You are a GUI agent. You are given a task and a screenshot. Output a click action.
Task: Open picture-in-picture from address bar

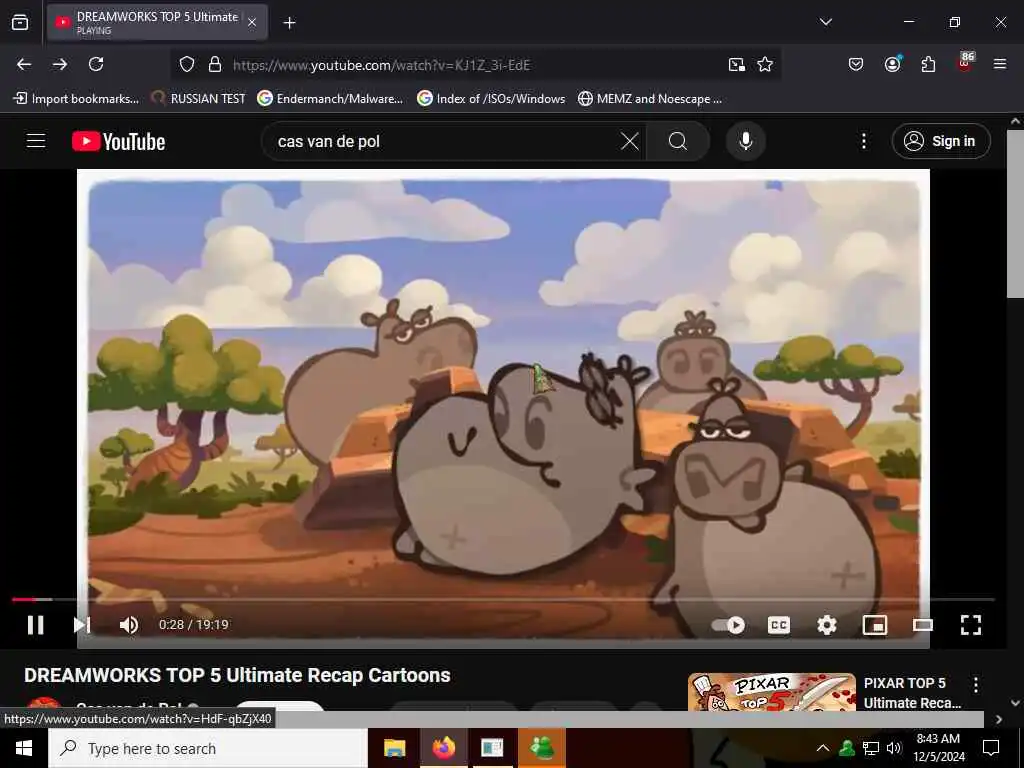(x=737, y=65)
